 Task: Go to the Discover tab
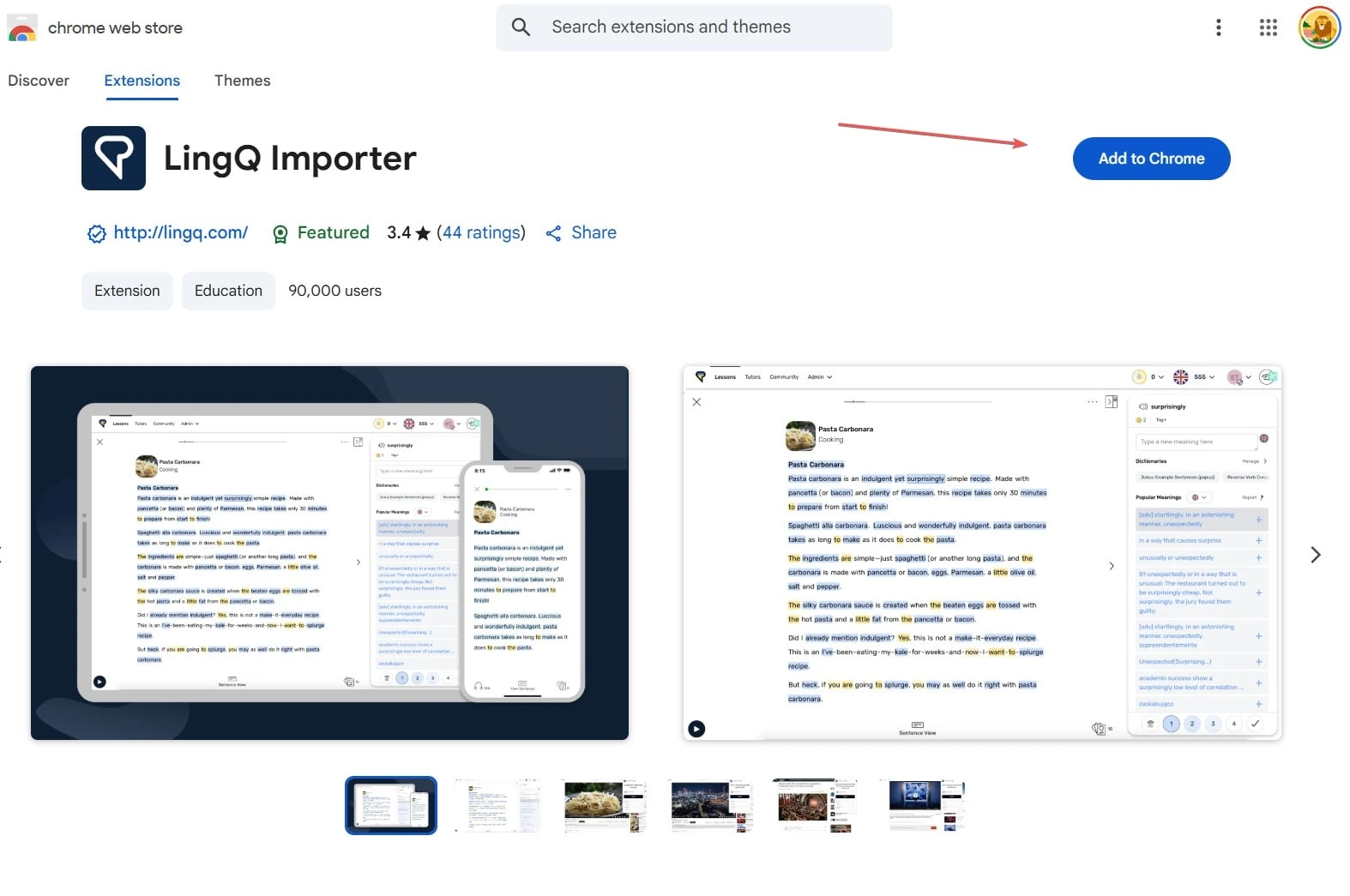click(x=39, y=81)
